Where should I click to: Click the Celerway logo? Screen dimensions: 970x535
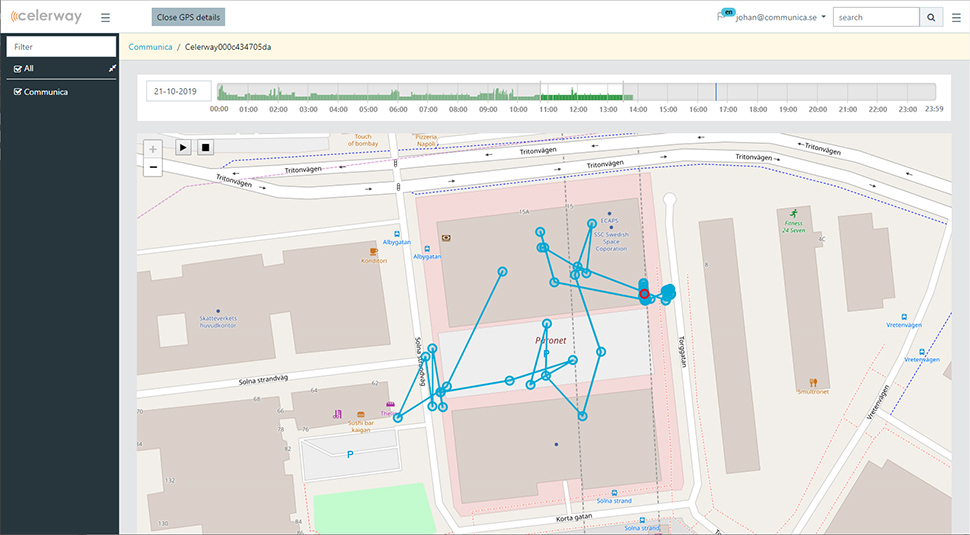(46, 17)
